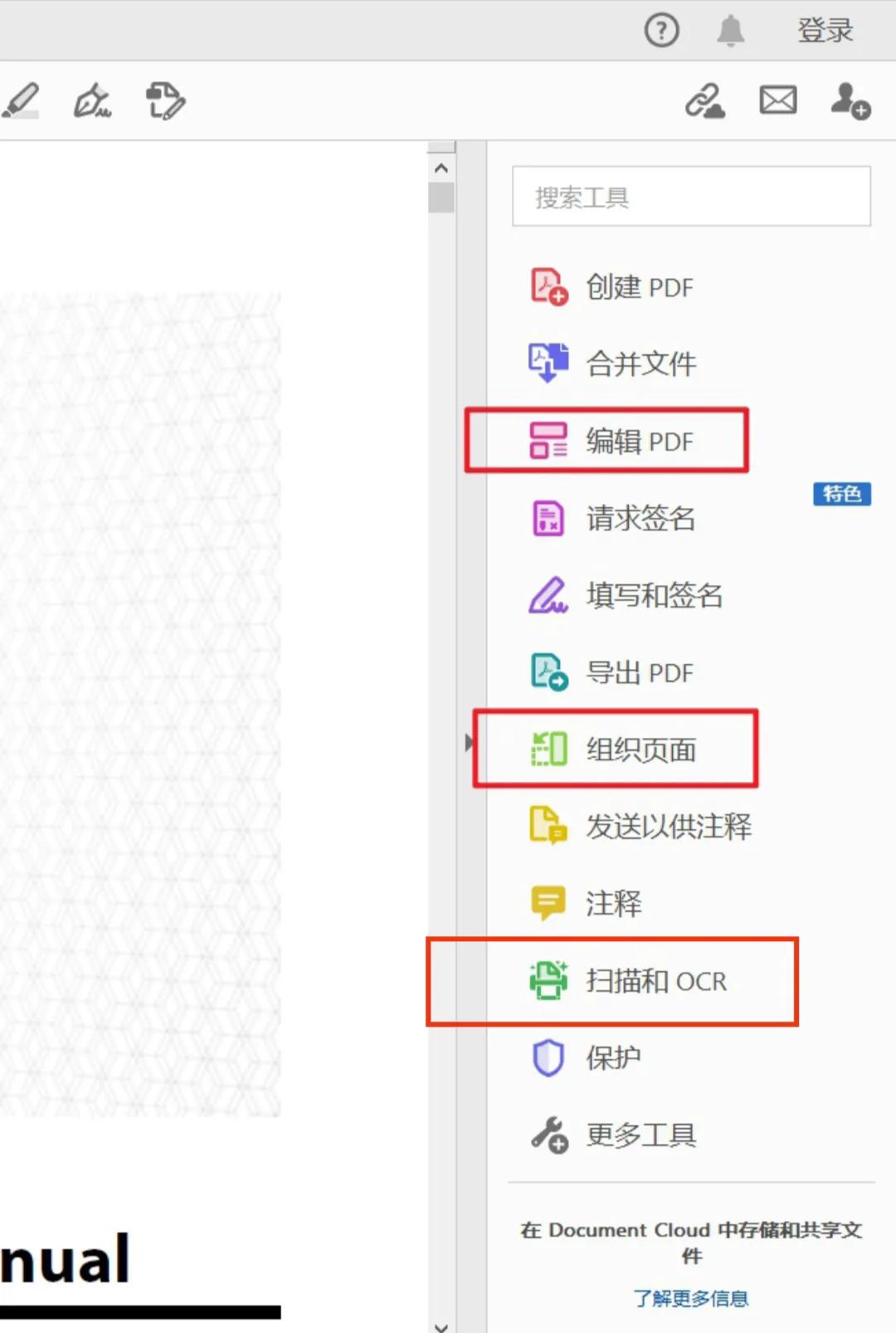Select the sign pen tool icon
The height and width of the screenshot is (1333, 896).
tap(92, 100)
